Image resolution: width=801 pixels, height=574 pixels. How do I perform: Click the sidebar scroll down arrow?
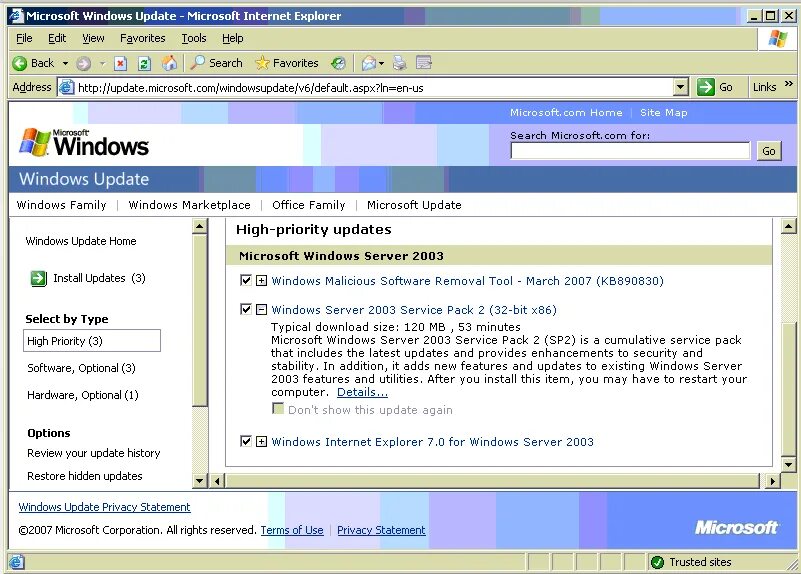[200, 481]
